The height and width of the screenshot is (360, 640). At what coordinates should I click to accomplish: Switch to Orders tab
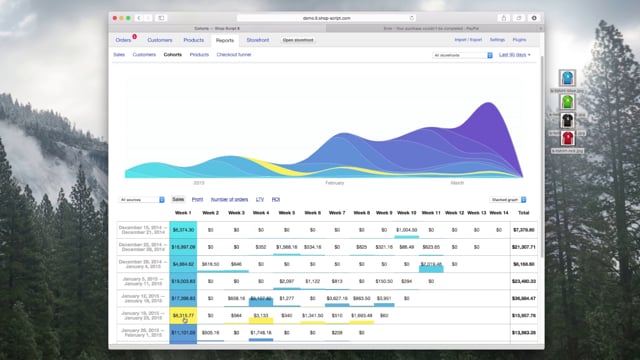[x=123, y=40]
